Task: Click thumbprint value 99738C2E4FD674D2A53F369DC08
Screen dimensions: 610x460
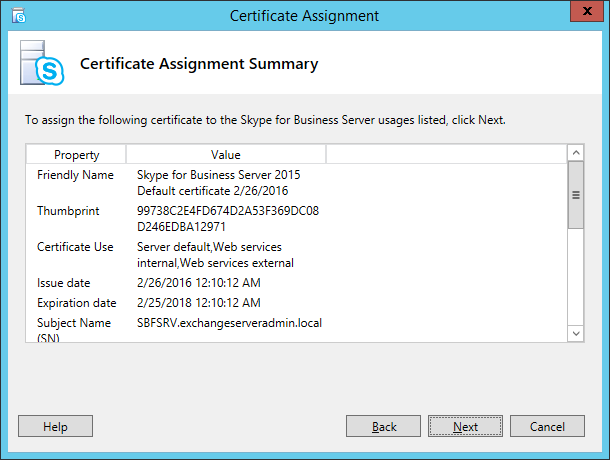Action: 228,211
